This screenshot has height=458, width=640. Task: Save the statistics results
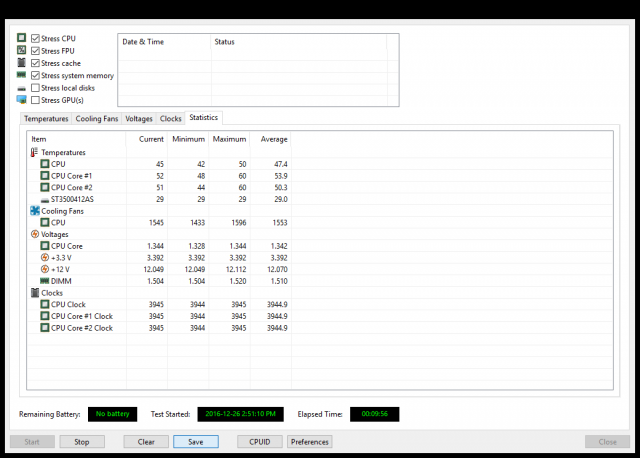(196, 442)
